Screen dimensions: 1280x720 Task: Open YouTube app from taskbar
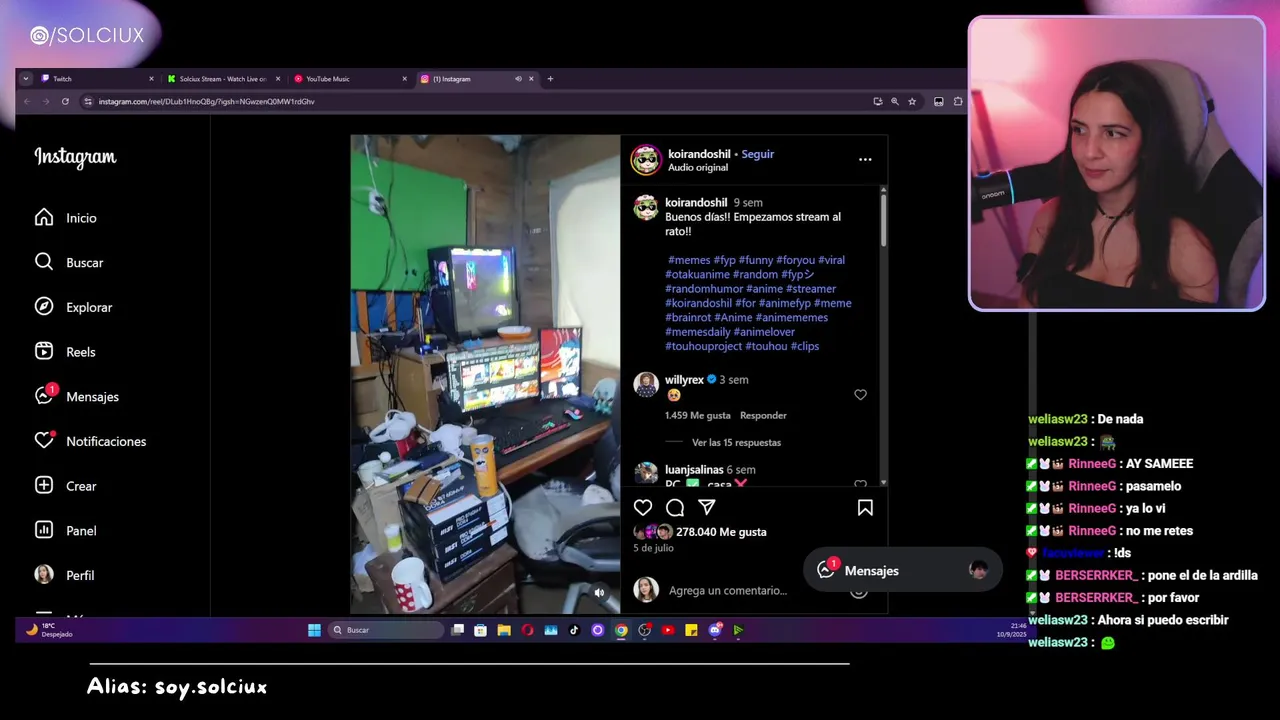click(668, 630)
